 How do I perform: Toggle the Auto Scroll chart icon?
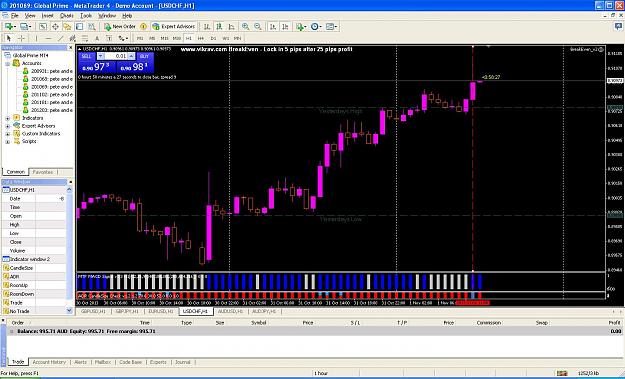point(273,26)
